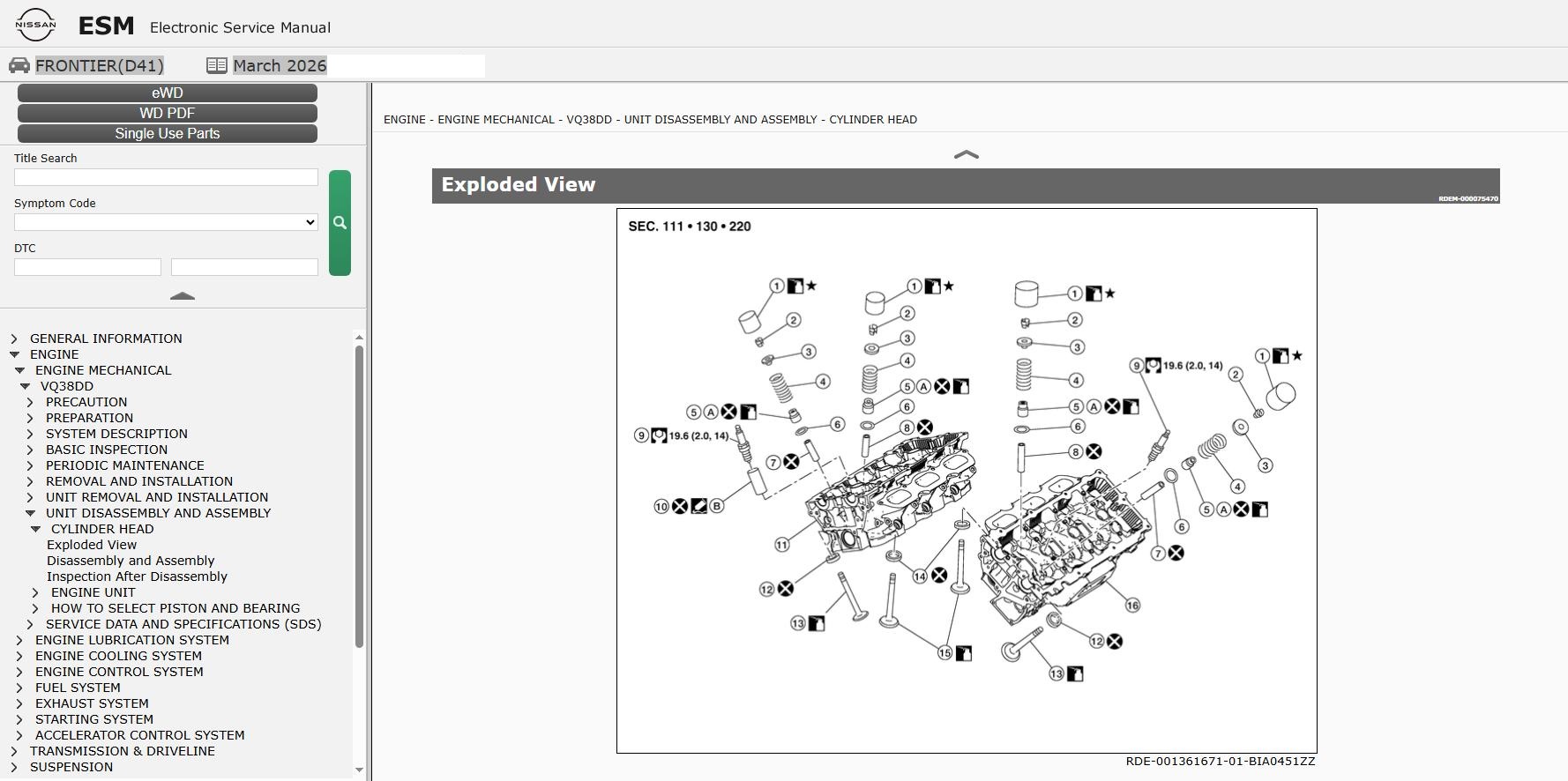This screenshot has width=1568, height=781.
Task: Open the Symptom Code dropdown
Action: (166, 222)
